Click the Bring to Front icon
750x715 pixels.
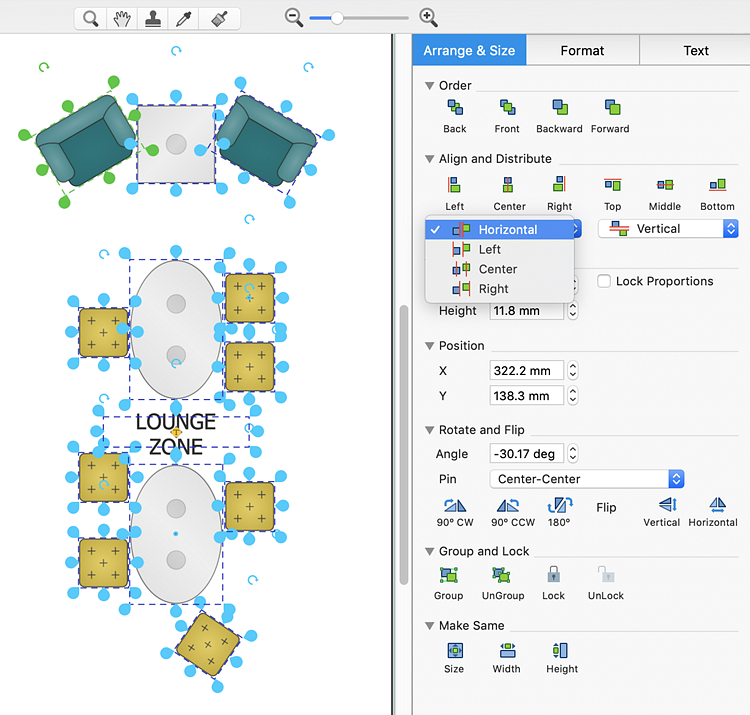click(507, 108)
